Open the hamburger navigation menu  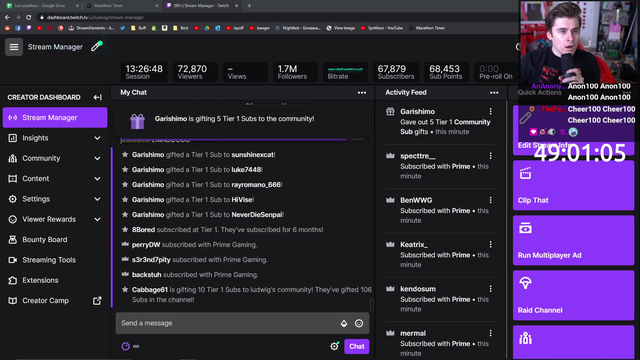(14, 47)
